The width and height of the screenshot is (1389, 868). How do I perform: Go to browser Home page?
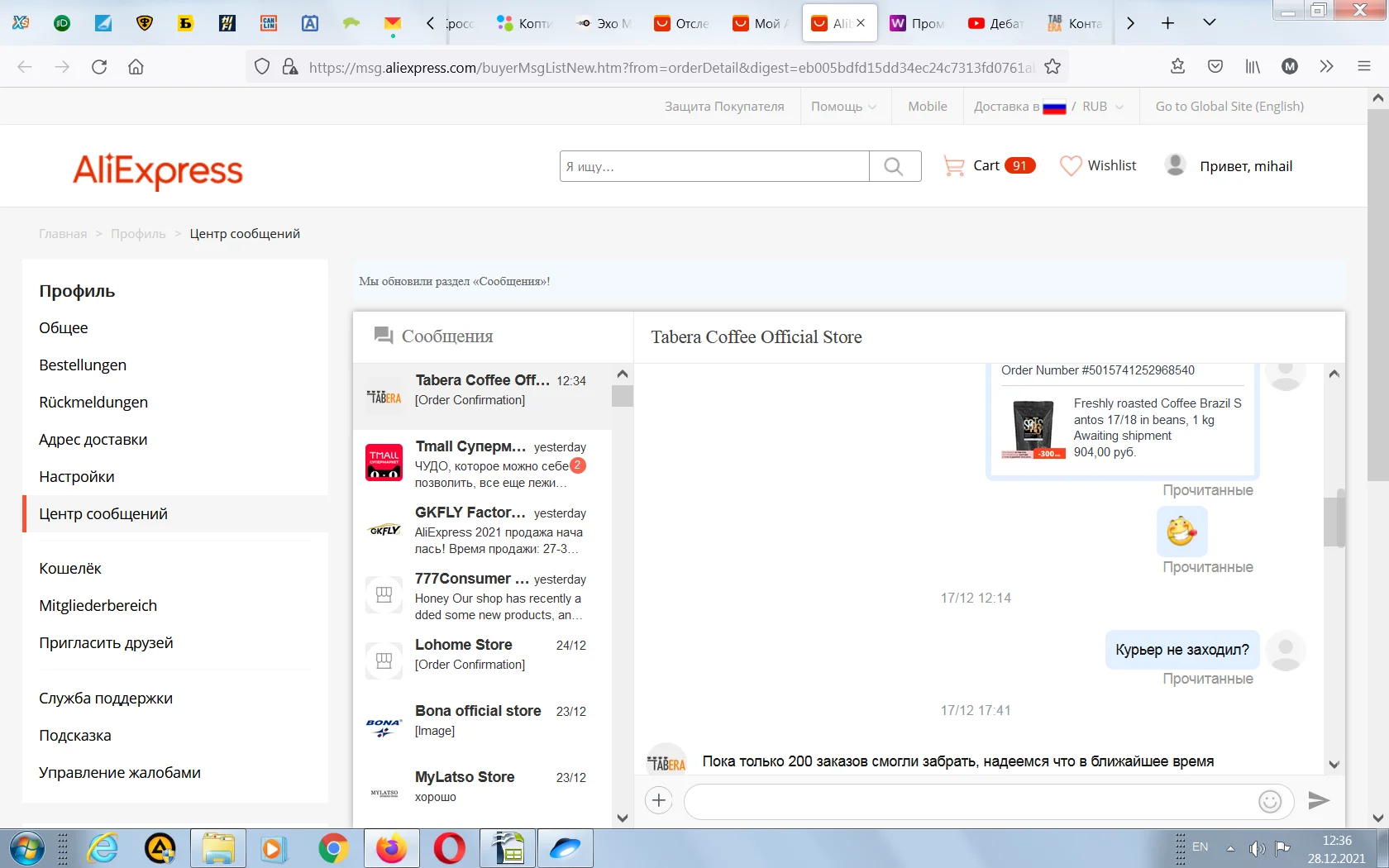point(136,67)
